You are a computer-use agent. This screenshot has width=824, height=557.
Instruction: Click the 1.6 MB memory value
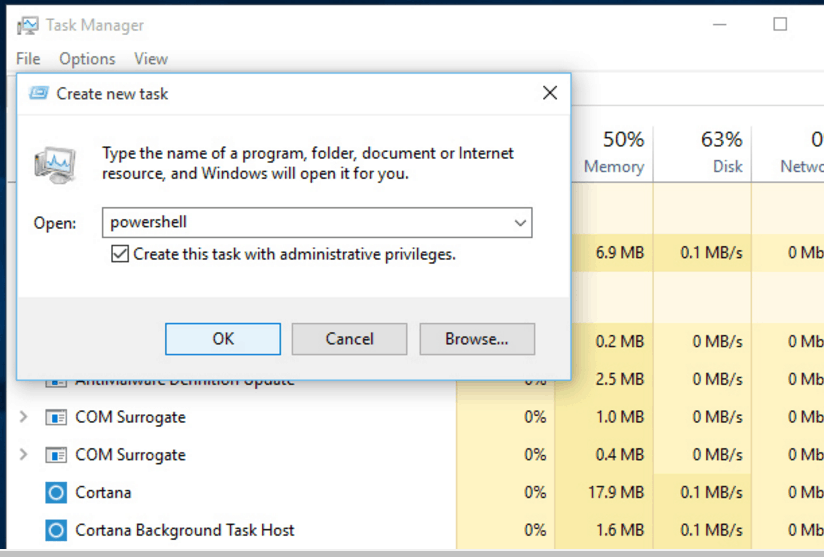point(620,531)
